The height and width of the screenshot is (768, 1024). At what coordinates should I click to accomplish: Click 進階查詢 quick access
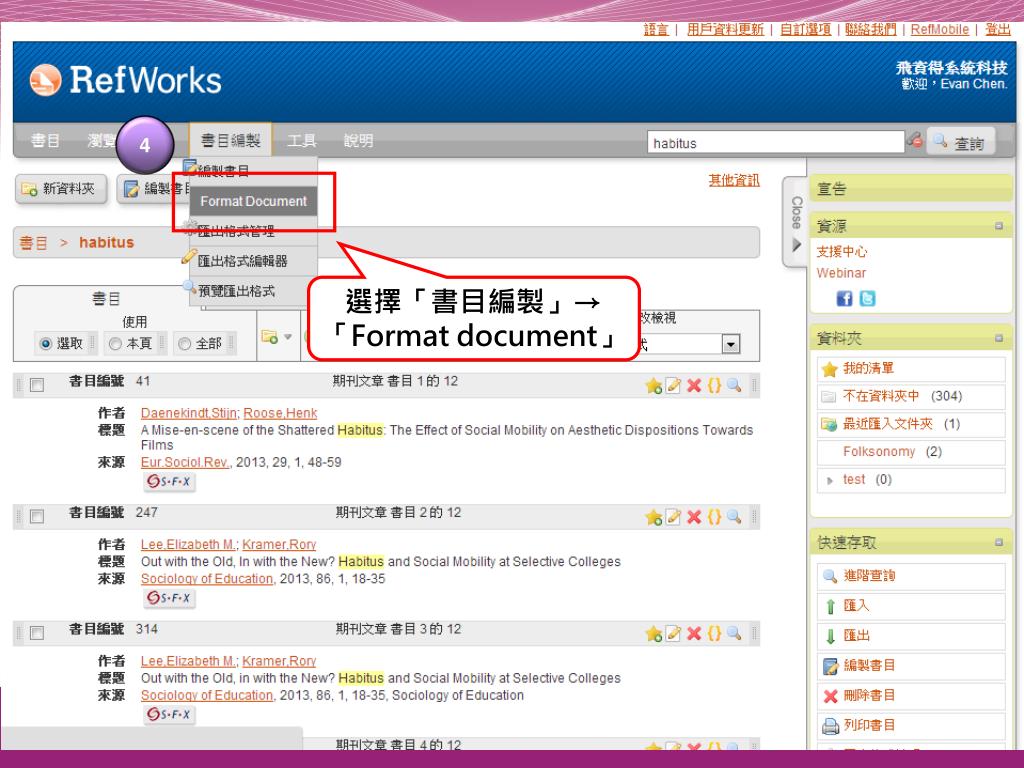pyautogui.click(x=910, y=576)
